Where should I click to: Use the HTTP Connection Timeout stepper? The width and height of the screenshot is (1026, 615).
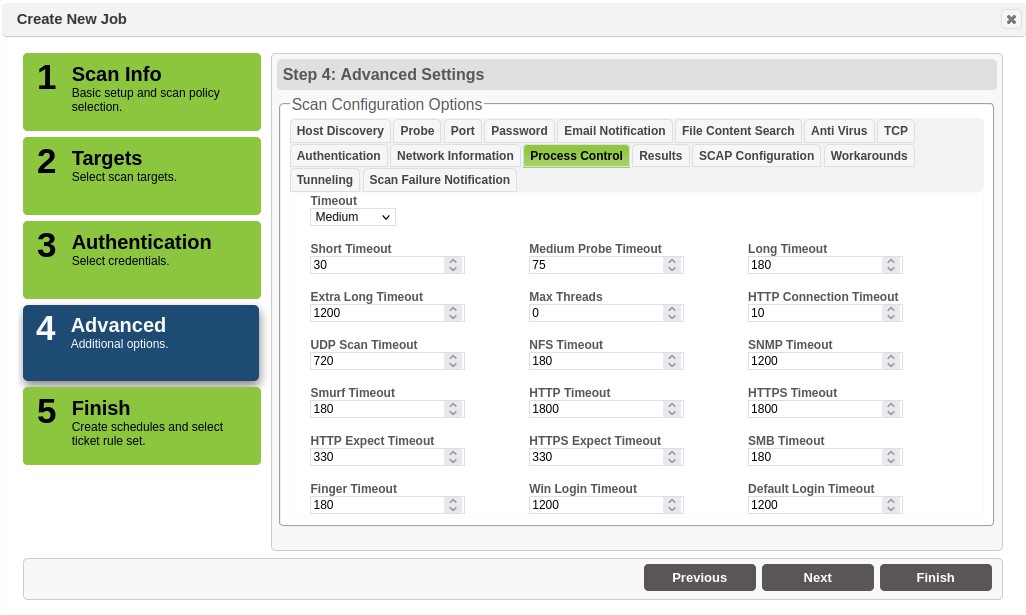click(891, 313)
